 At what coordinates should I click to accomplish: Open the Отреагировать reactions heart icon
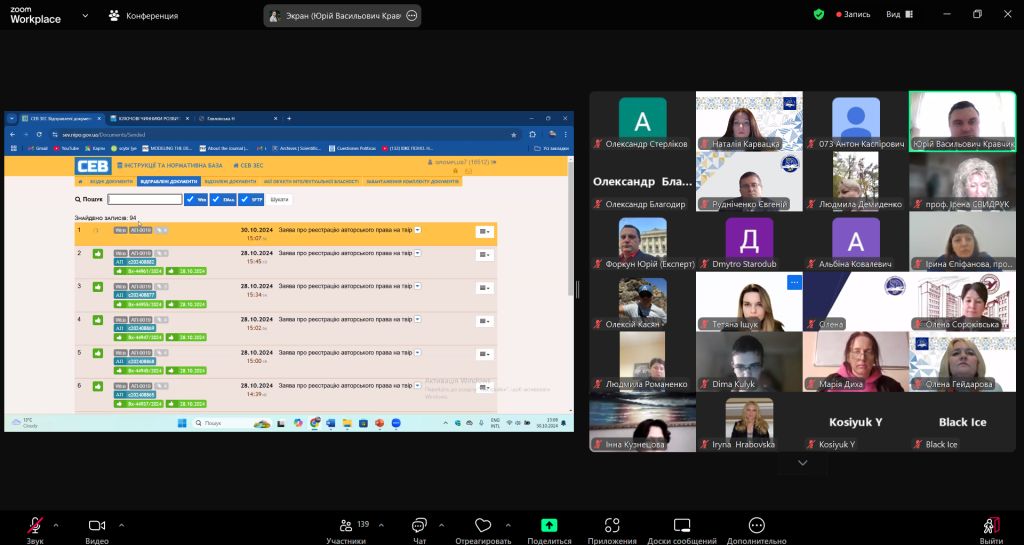(483, 525)
